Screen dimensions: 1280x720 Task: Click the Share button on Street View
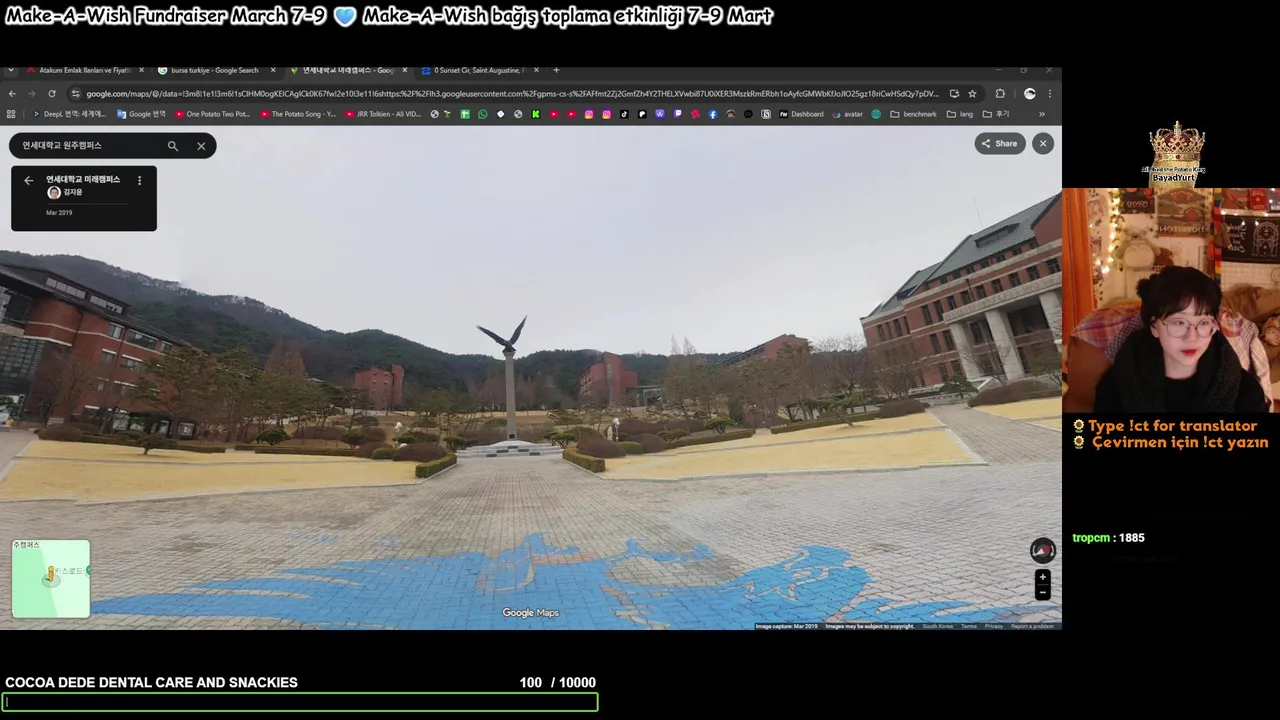[1000, 143]
